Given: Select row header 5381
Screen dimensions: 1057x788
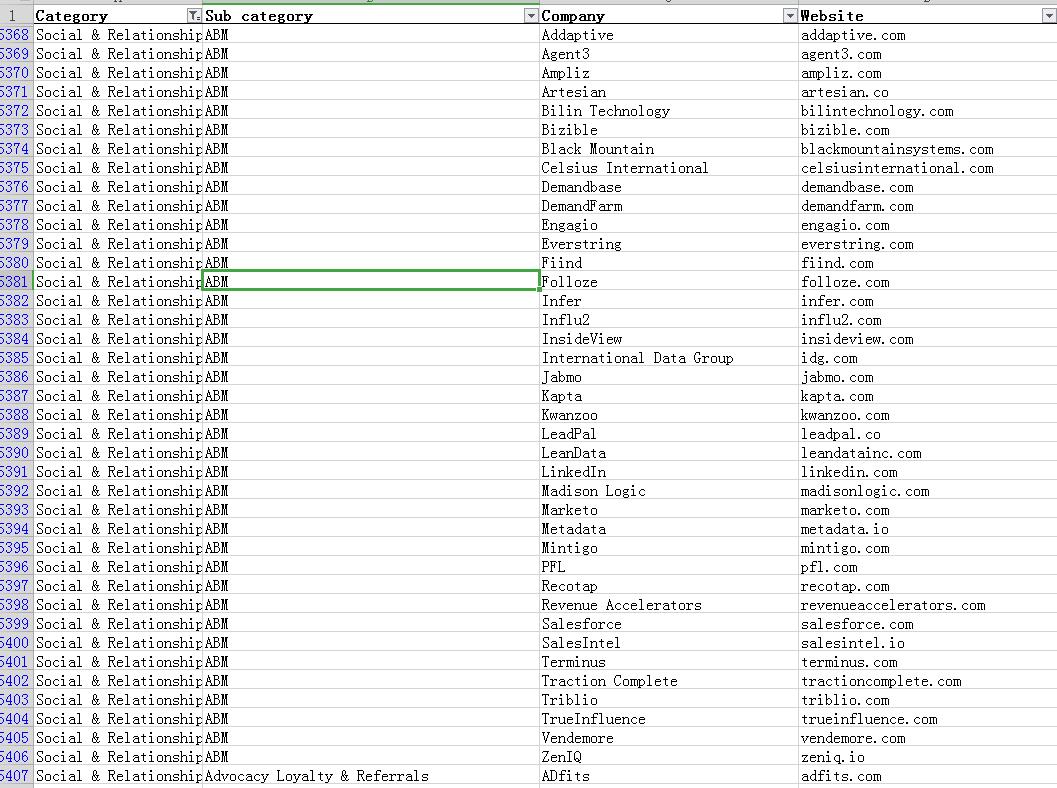Looking at the screenshot, I should tap(16, 282).
